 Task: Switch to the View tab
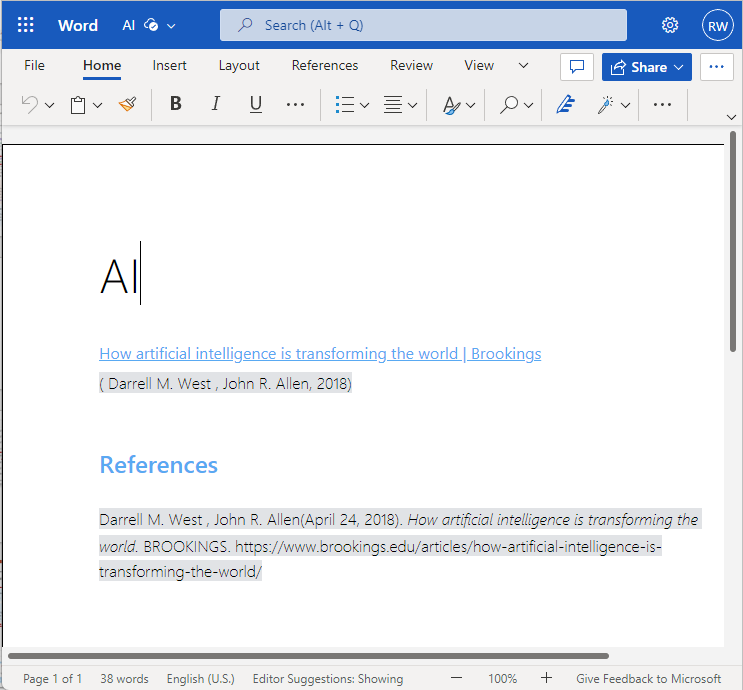click(479, 65)
